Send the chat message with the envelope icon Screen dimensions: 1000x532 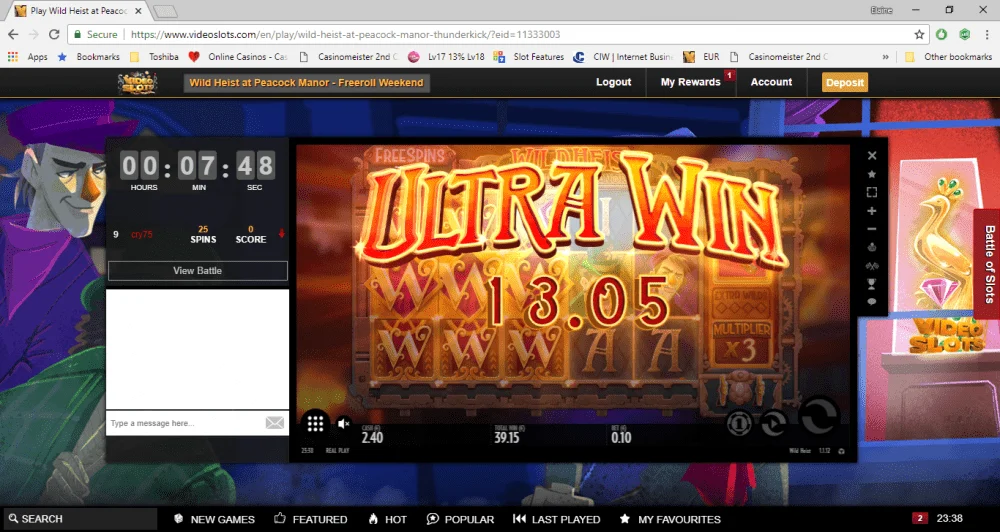275,423
